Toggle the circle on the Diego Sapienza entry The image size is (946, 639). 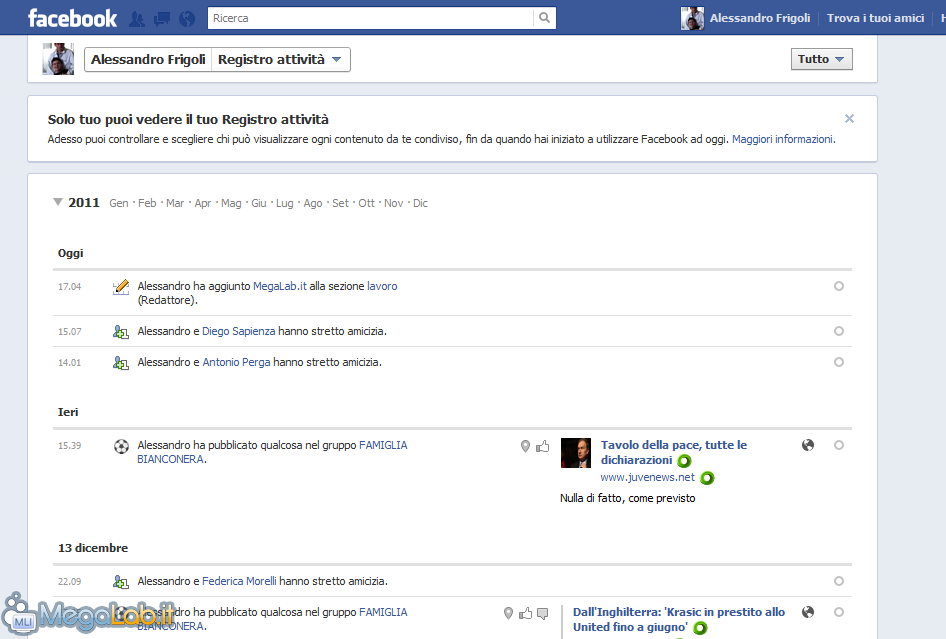(x=839, y=331)
